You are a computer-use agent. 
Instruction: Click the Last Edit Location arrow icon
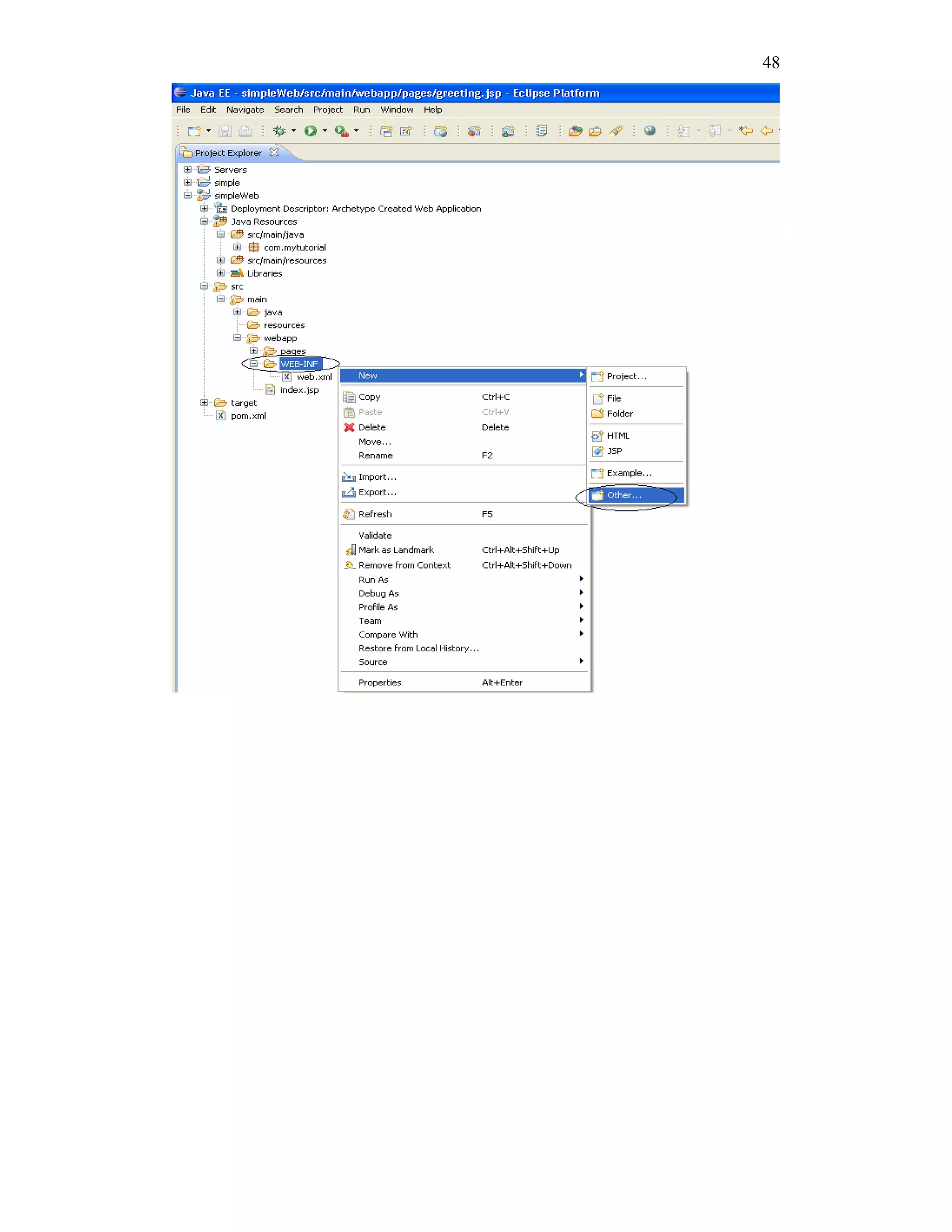pyautogui.click(x=746, y=131)
